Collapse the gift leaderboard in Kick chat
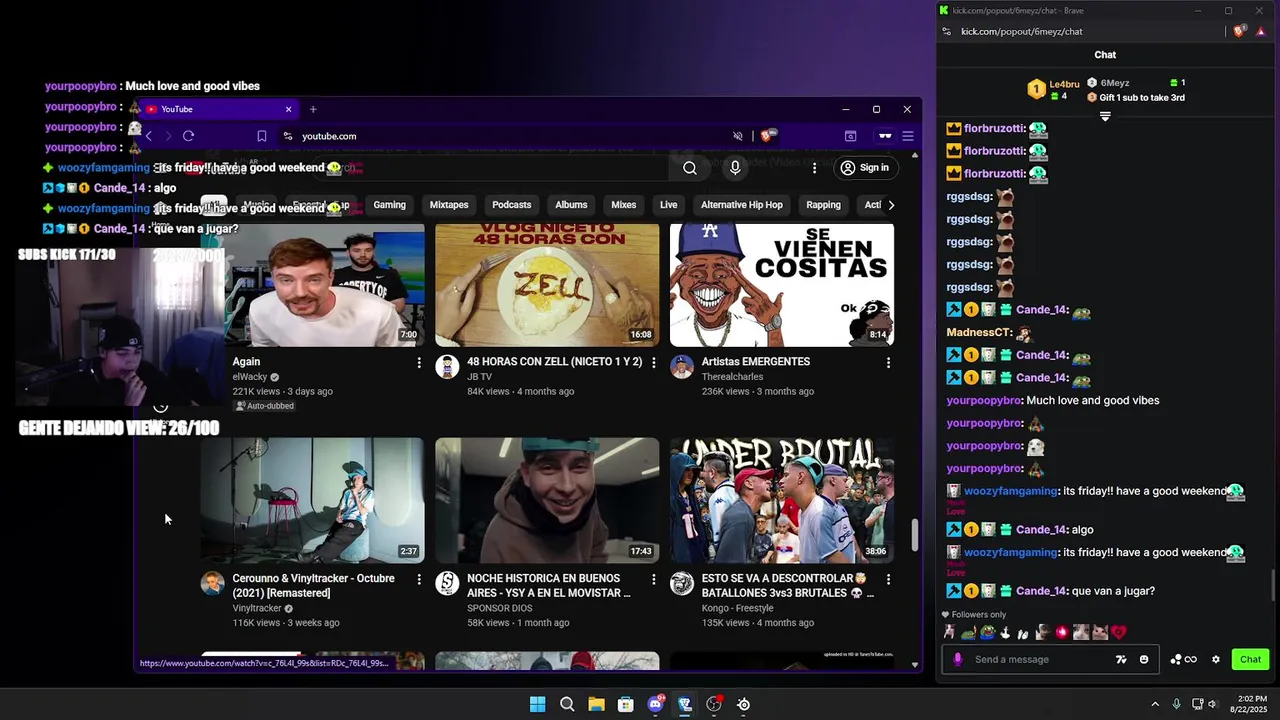This screenshot has width=1280, height=720. (1105, 117)
